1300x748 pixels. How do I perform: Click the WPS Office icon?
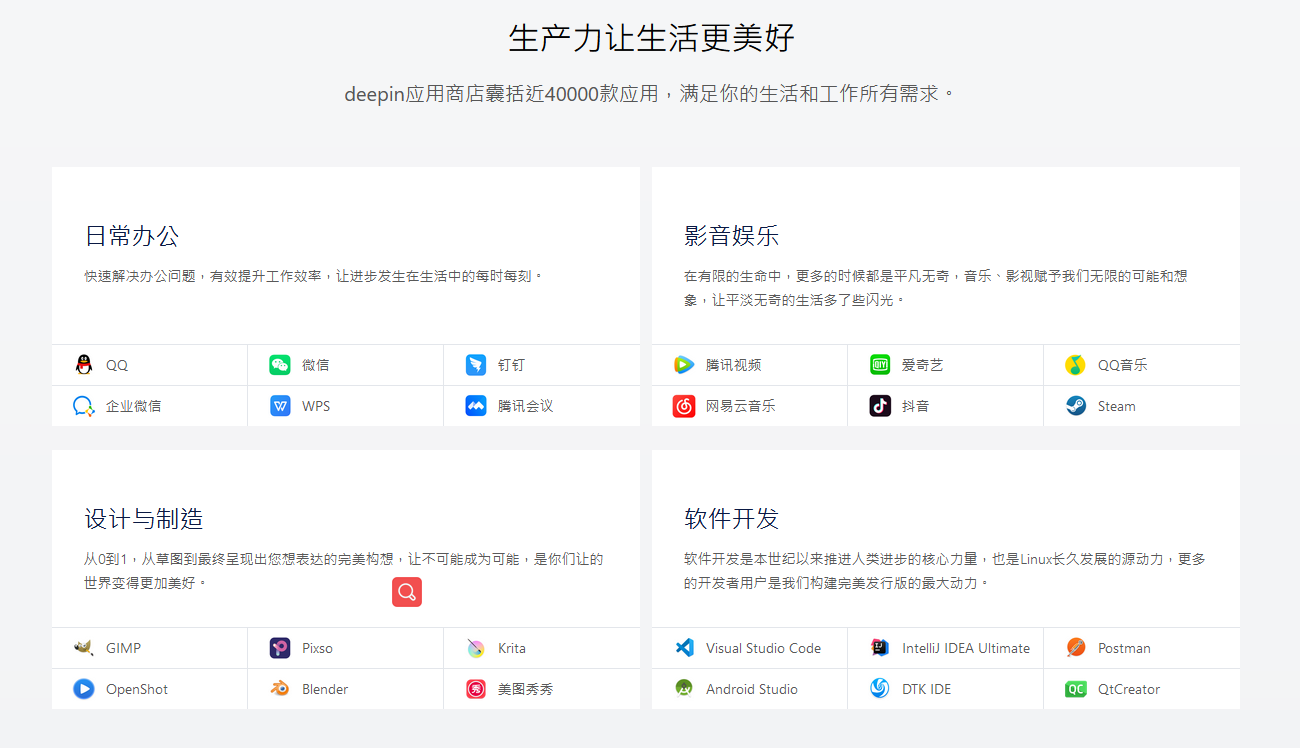[279, 405]
